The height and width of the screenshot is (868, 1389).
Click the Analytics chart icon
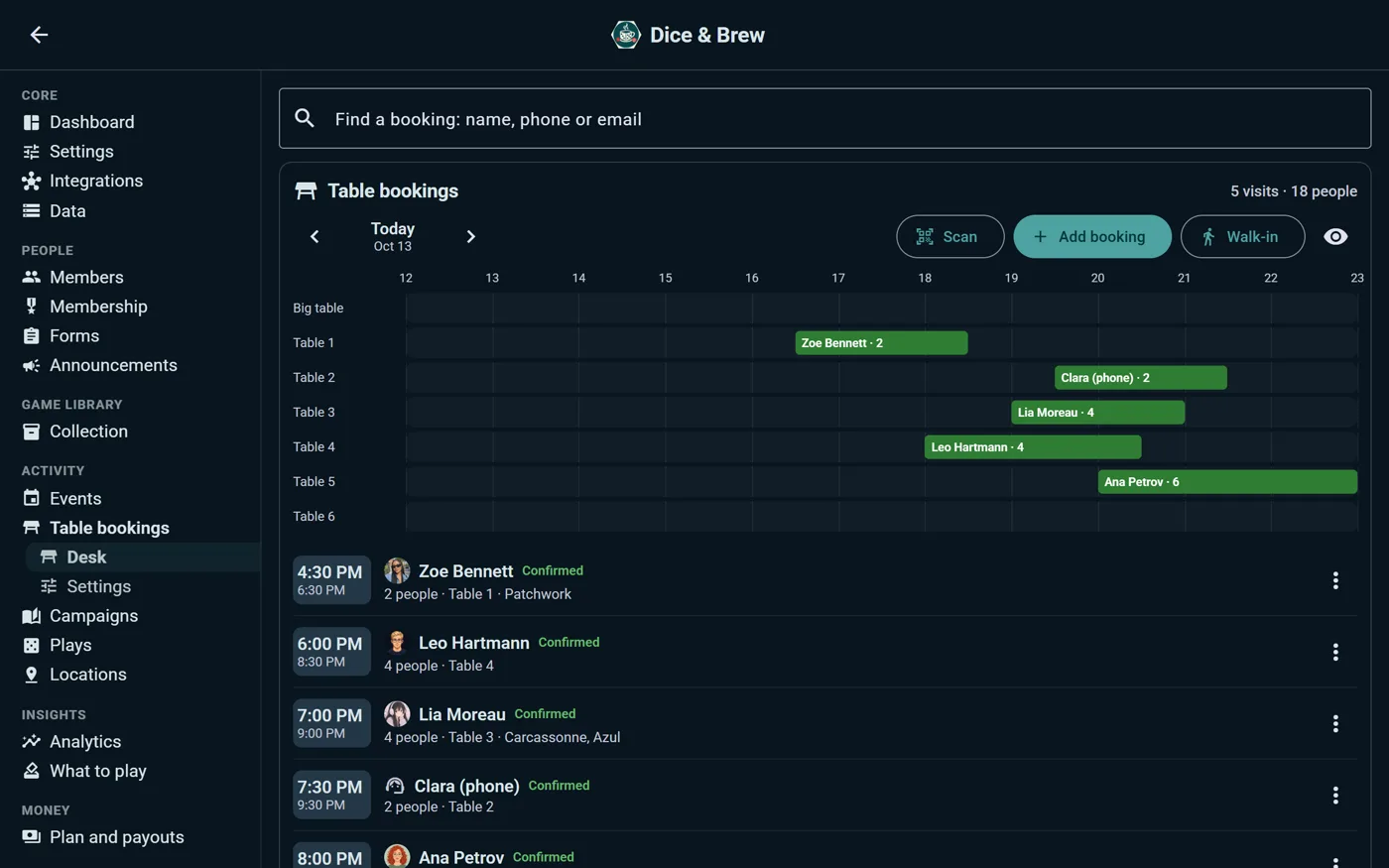pyautogui.click(x=32, y=741)
